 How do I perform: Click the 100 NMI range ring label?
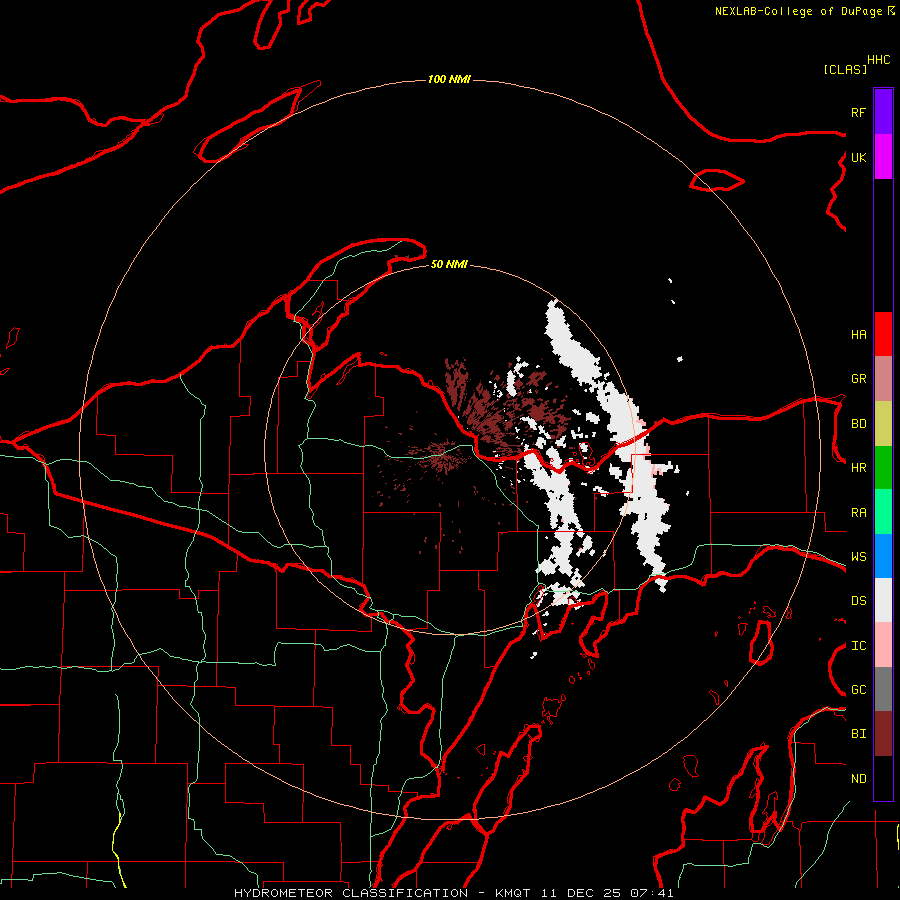tap(449, 79)
